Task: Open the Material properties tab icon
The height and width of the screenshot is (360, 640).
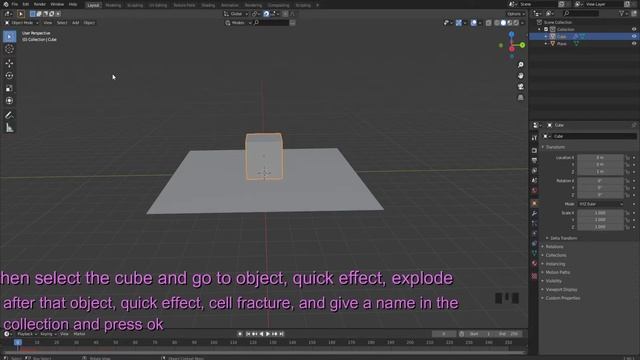Action: pos(534,263)
